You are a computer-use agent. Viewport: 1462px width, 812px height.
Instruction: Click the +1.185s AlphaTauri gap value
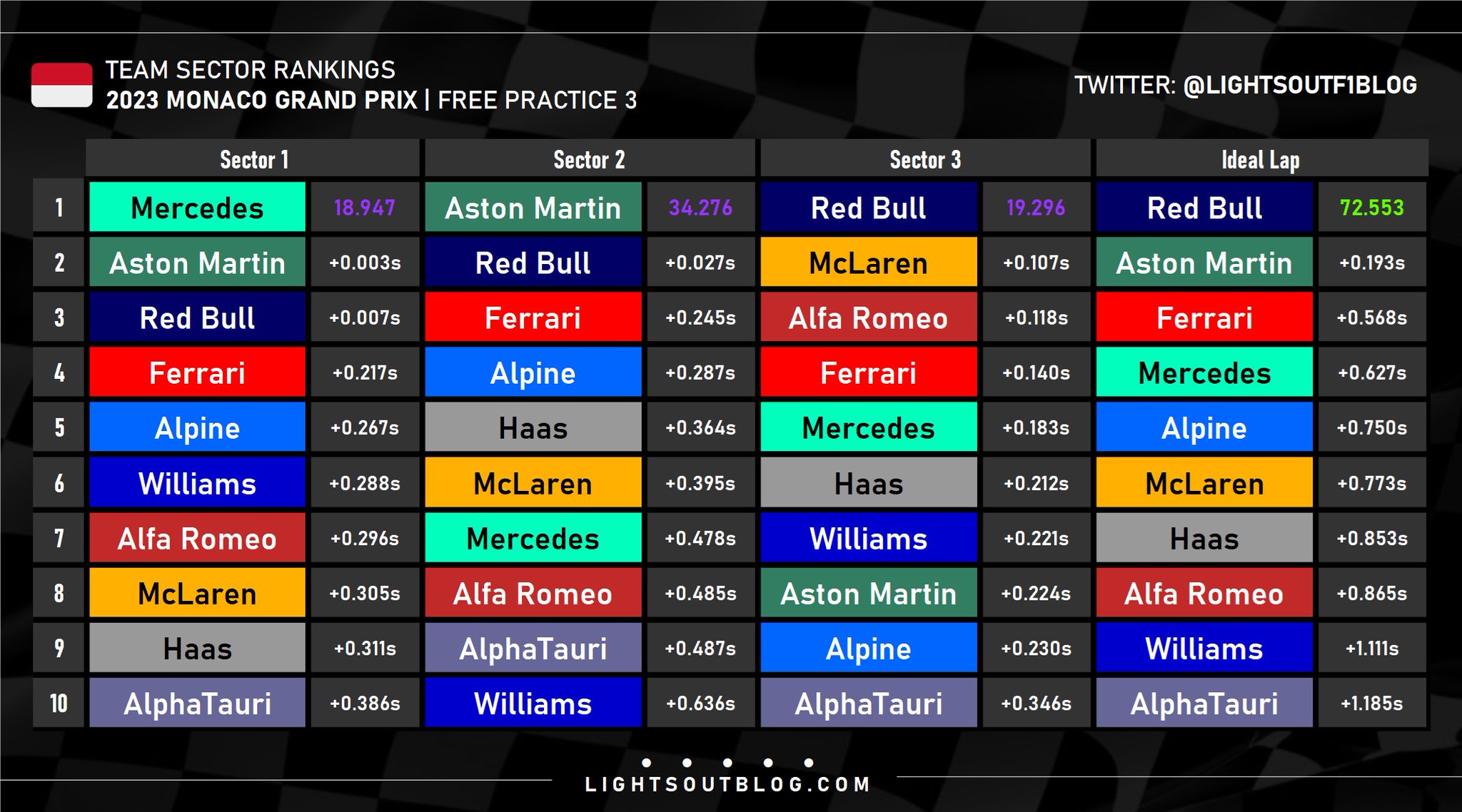1372,703
